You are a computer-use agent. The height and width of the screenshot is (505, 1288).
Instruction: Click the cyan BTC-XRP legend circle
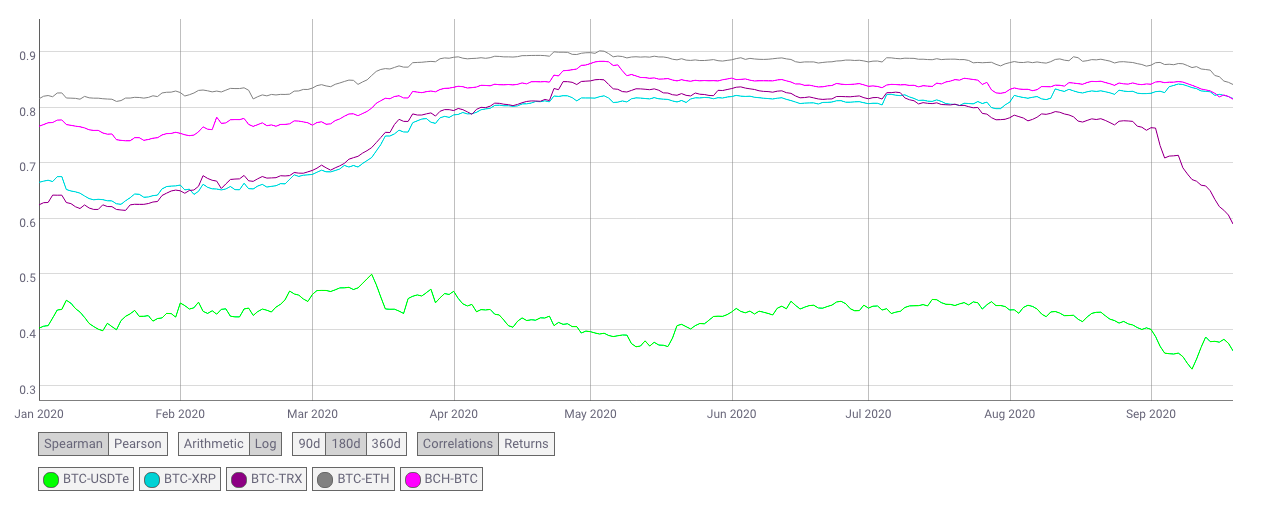click(x=152, y=480)
